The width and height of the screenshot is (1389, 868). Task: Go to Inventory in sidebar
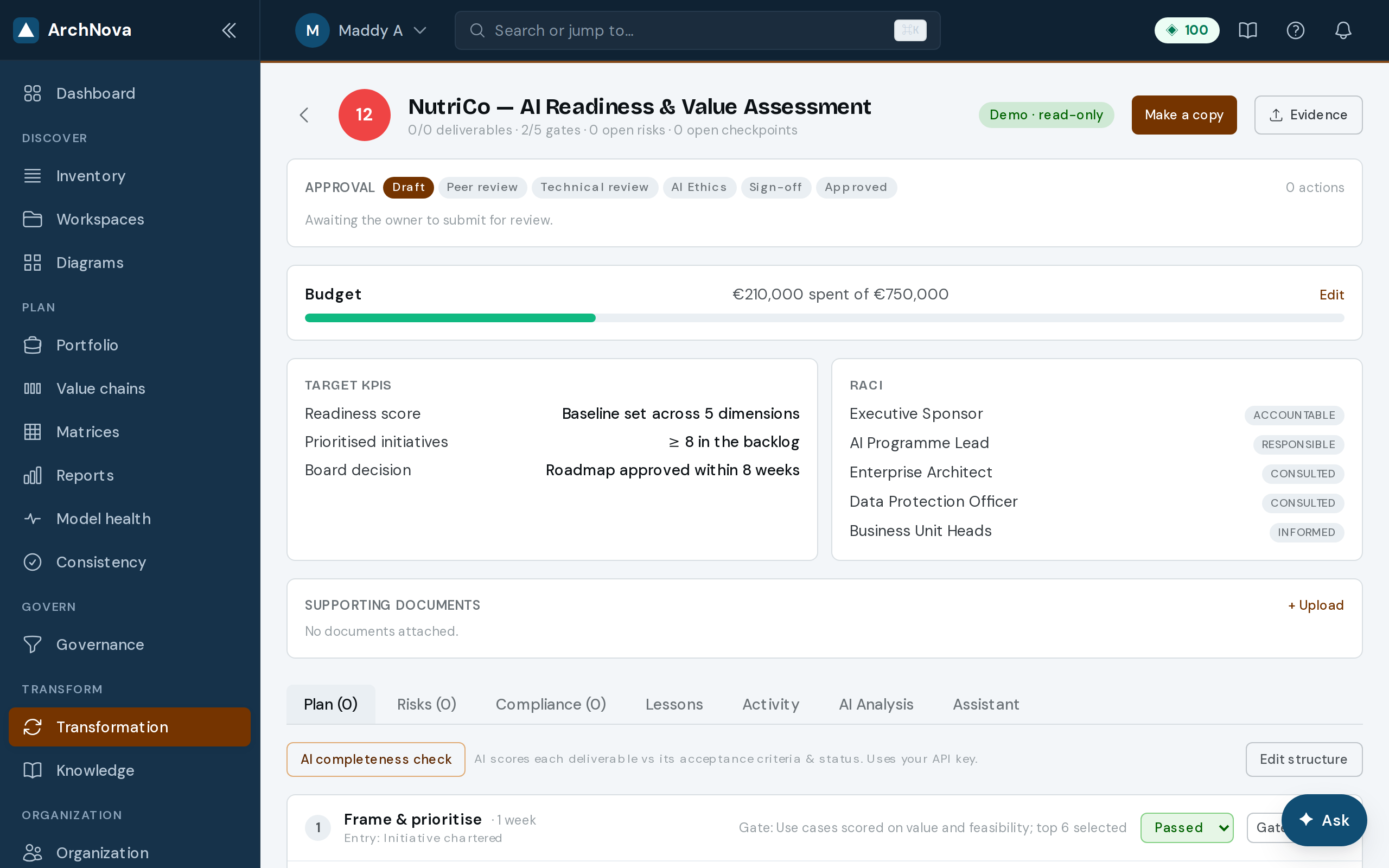(130, 176)
